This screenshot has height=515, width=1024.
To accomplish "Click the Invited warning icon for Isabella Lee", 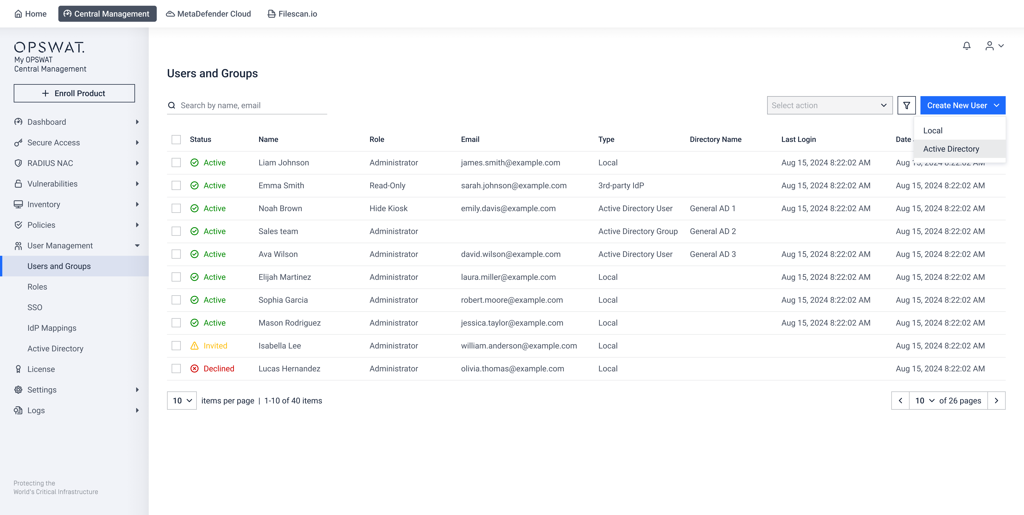I will click(x=195, y=346).
